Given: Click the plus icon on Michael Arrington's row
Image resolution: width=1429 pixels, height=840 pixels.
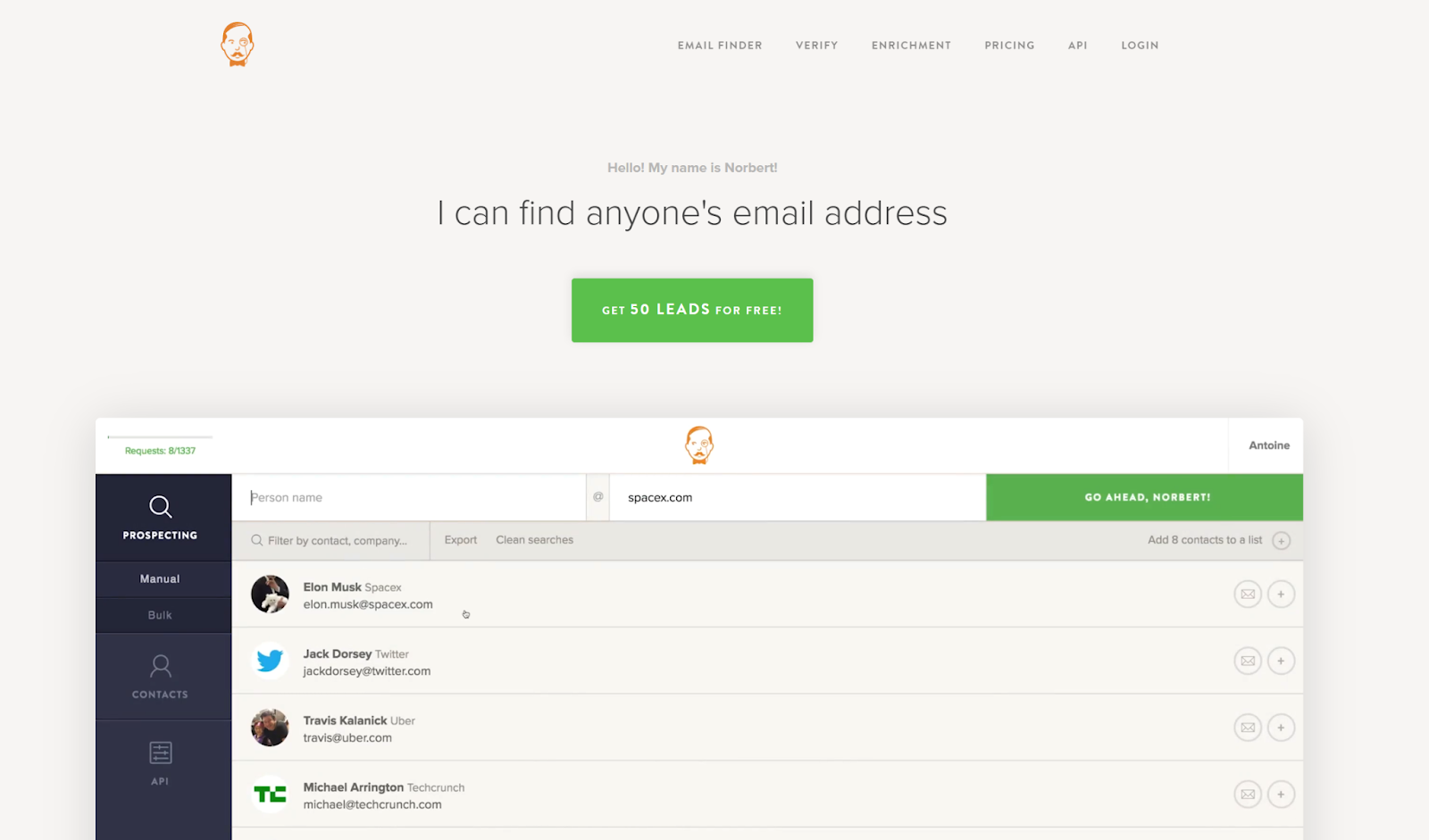Looking at the screenshot, I should click(x=1281, y=794).
